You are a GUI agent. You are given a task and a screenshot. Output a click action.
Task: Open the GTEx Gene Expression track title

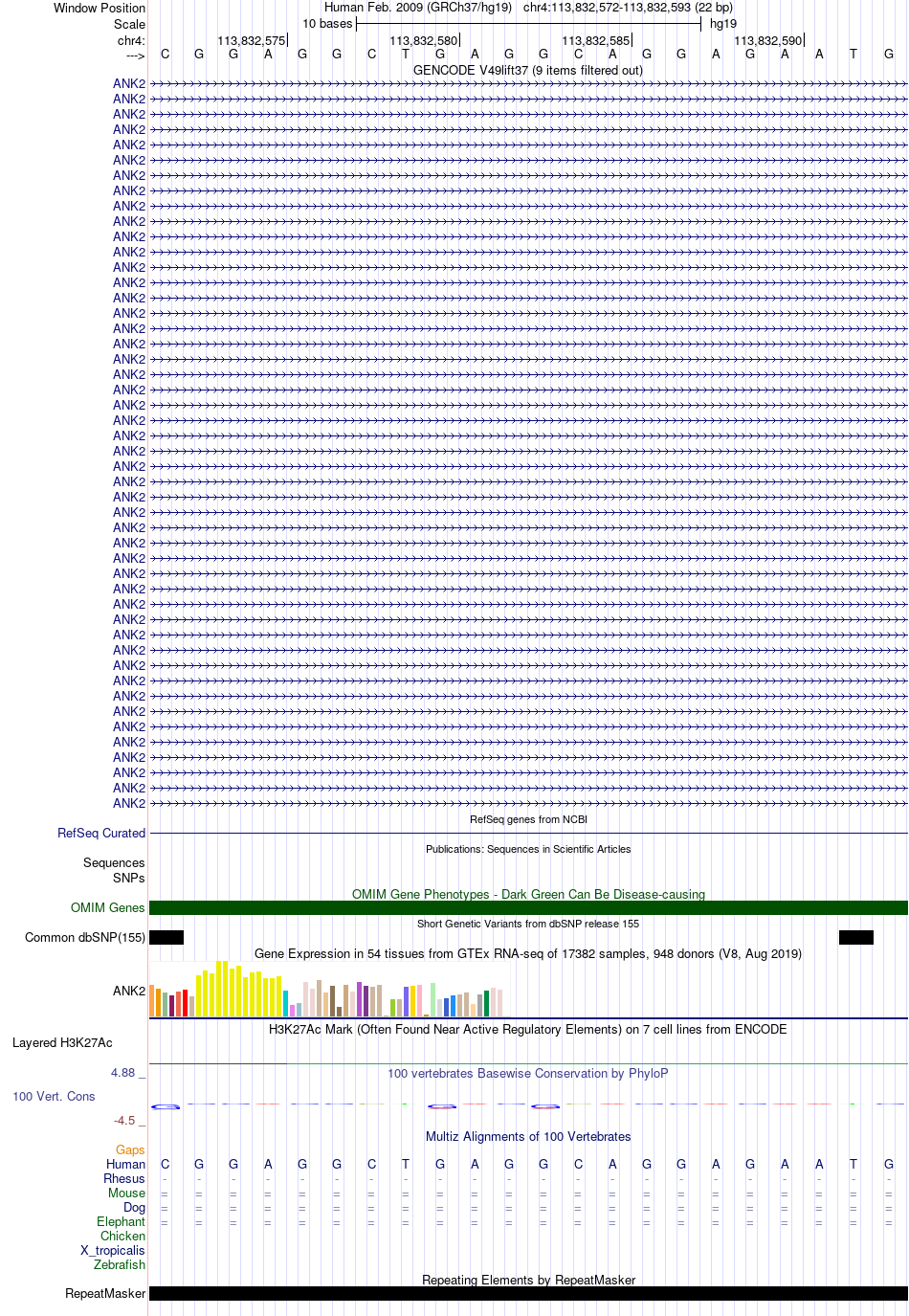(528, 953)
